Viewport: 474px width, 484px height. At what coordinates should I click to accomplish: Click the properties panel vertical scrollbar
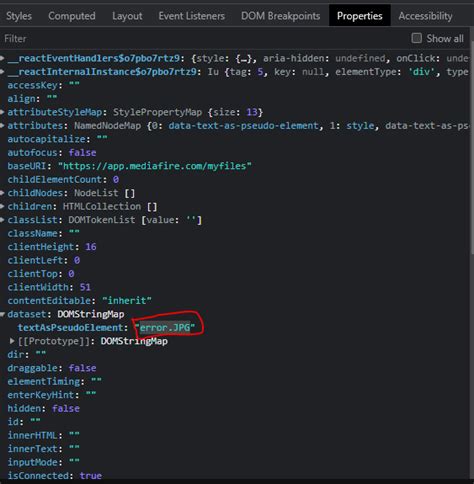tap(472, 150)
